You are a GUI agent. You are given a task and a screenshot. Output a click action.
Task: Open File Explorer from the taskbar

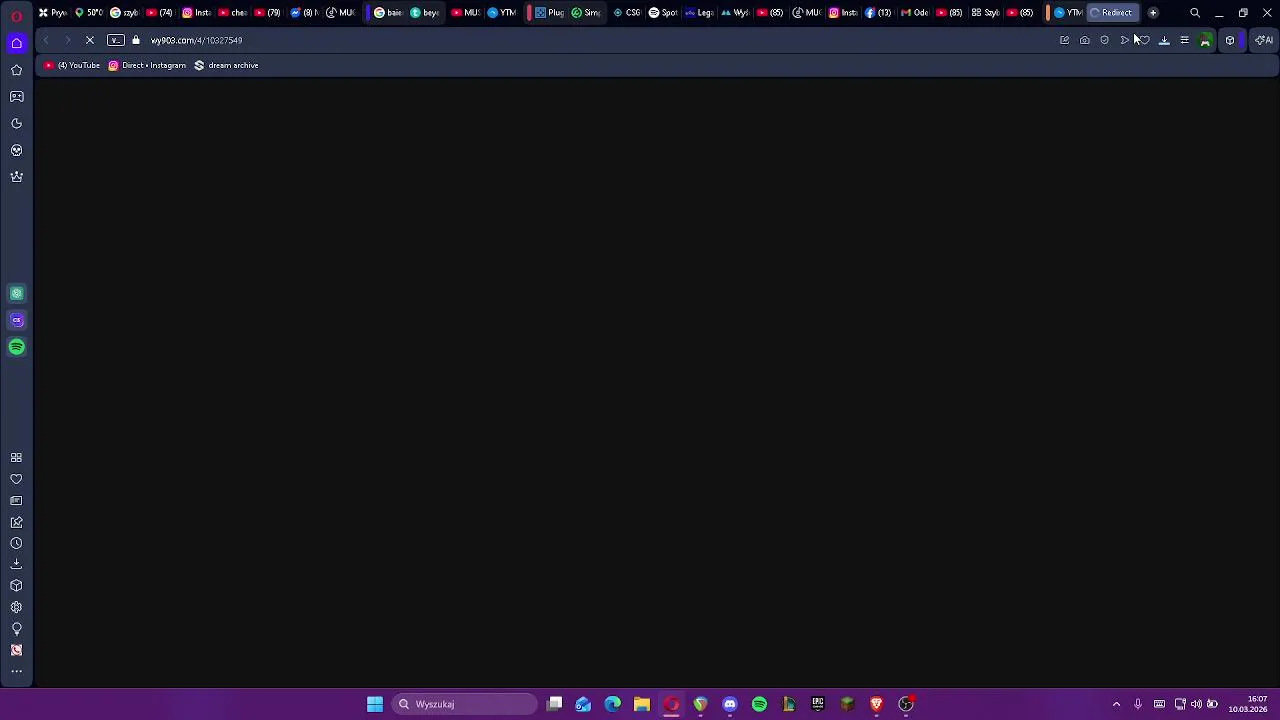[642, 704]
